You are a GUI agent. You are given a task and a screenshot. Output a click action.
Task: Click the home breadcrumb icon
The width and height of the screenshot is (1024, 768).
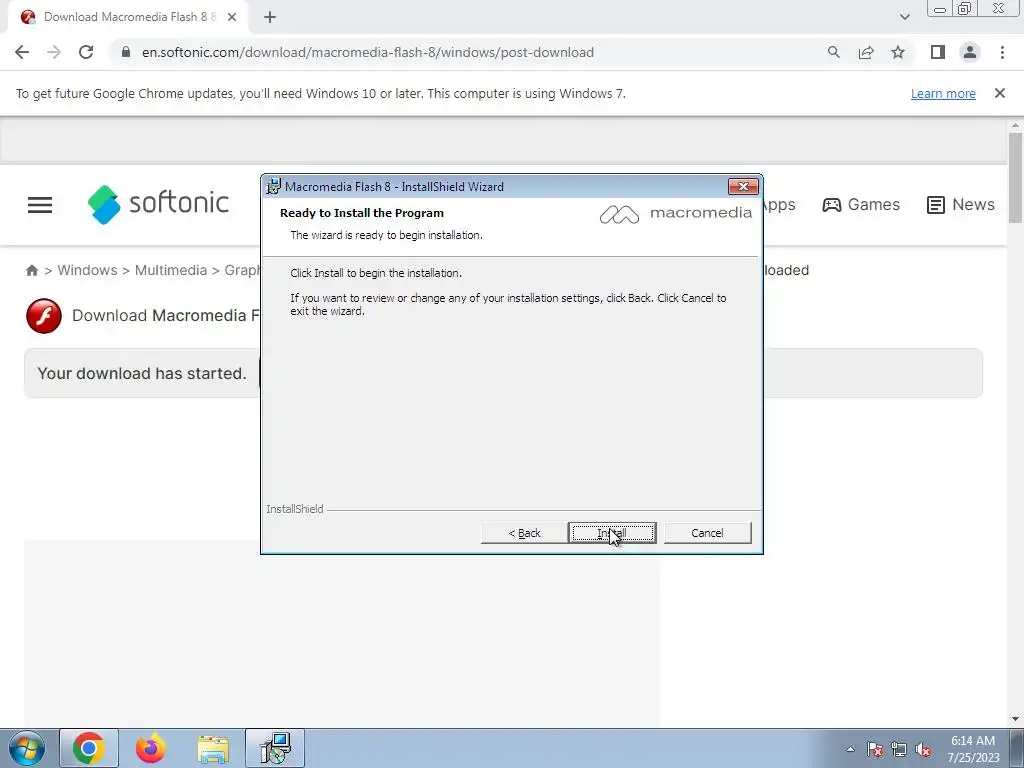(x=31, y=270)
